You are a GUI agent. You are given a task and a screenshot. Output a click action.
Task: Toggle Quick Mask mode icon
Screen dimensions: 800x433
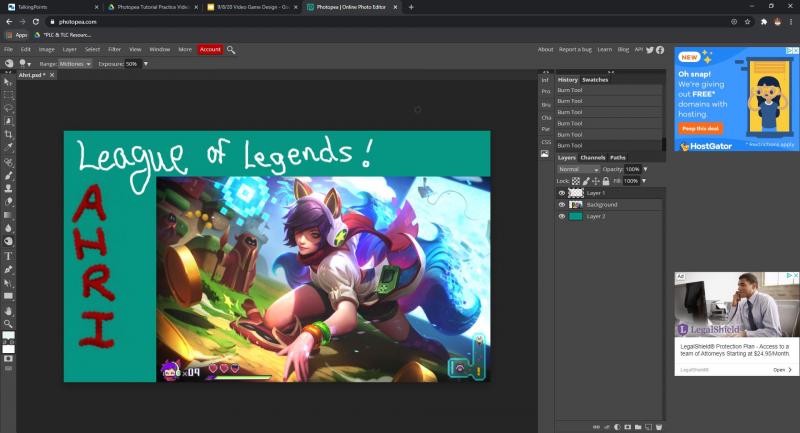(8, 359)
